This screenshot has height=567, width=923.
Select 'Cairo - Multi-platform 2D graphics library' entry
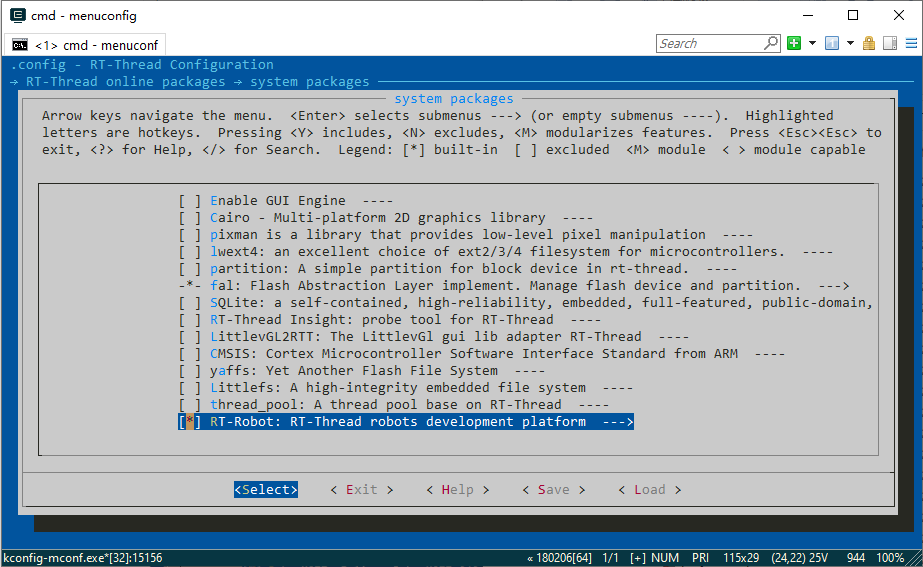click(x=378, y=218)
